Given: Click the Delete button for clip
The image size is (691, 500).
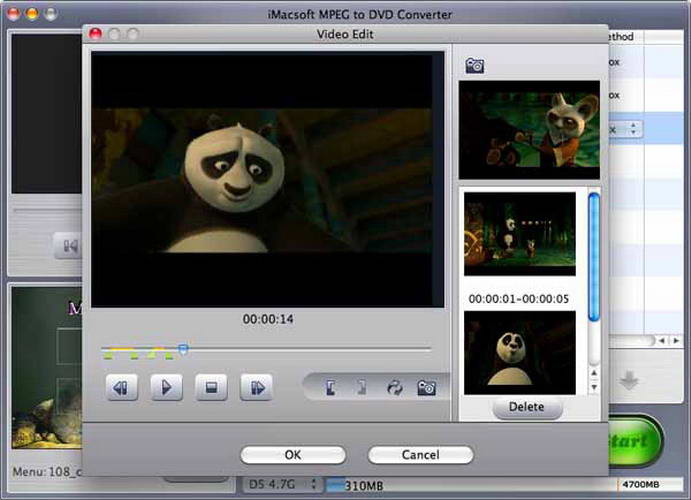Looking at the screenshot, I should tap(527, 407).
